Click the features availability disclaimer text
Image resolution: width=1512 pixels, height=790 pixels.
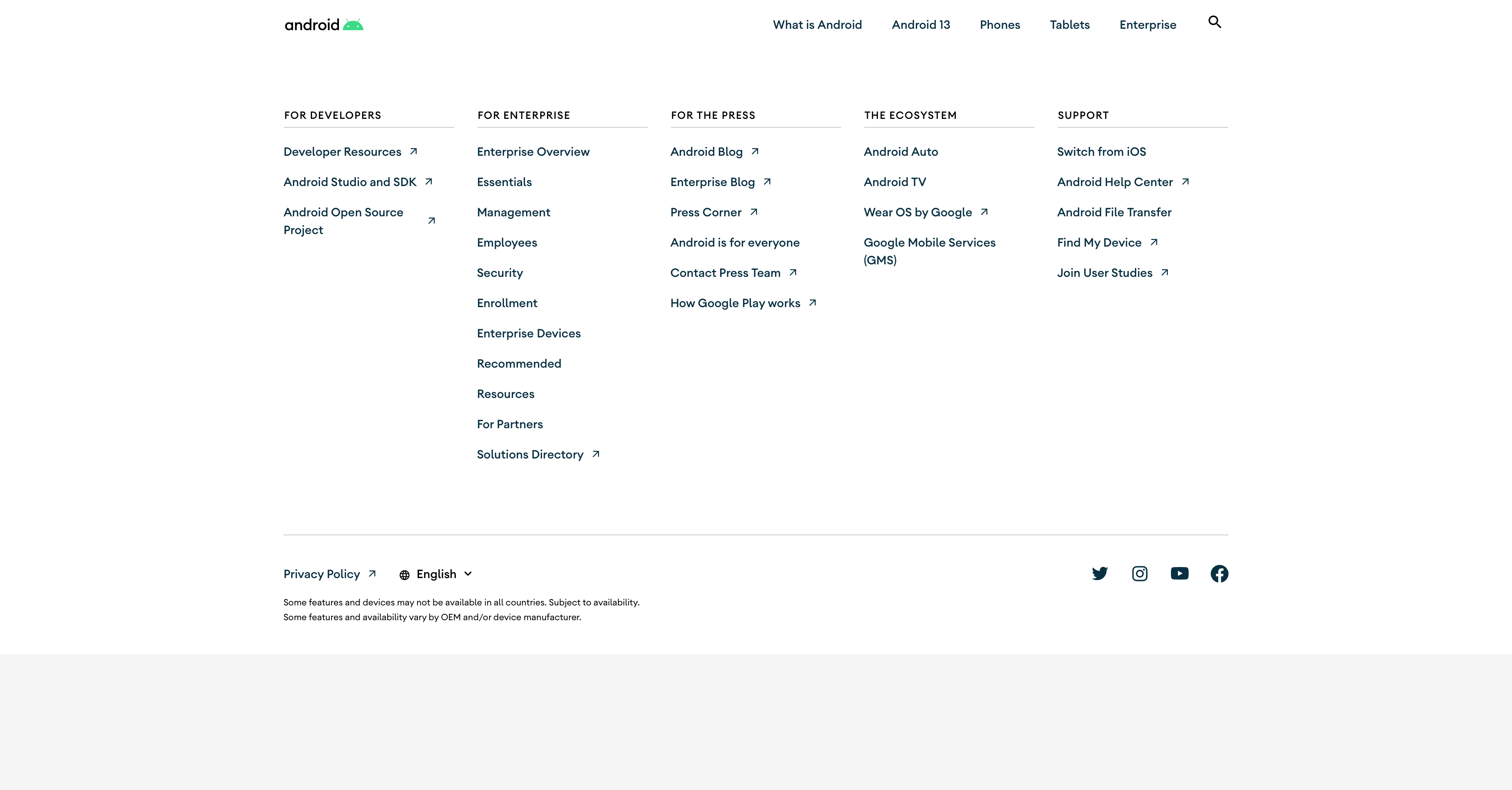coord(461,610)
